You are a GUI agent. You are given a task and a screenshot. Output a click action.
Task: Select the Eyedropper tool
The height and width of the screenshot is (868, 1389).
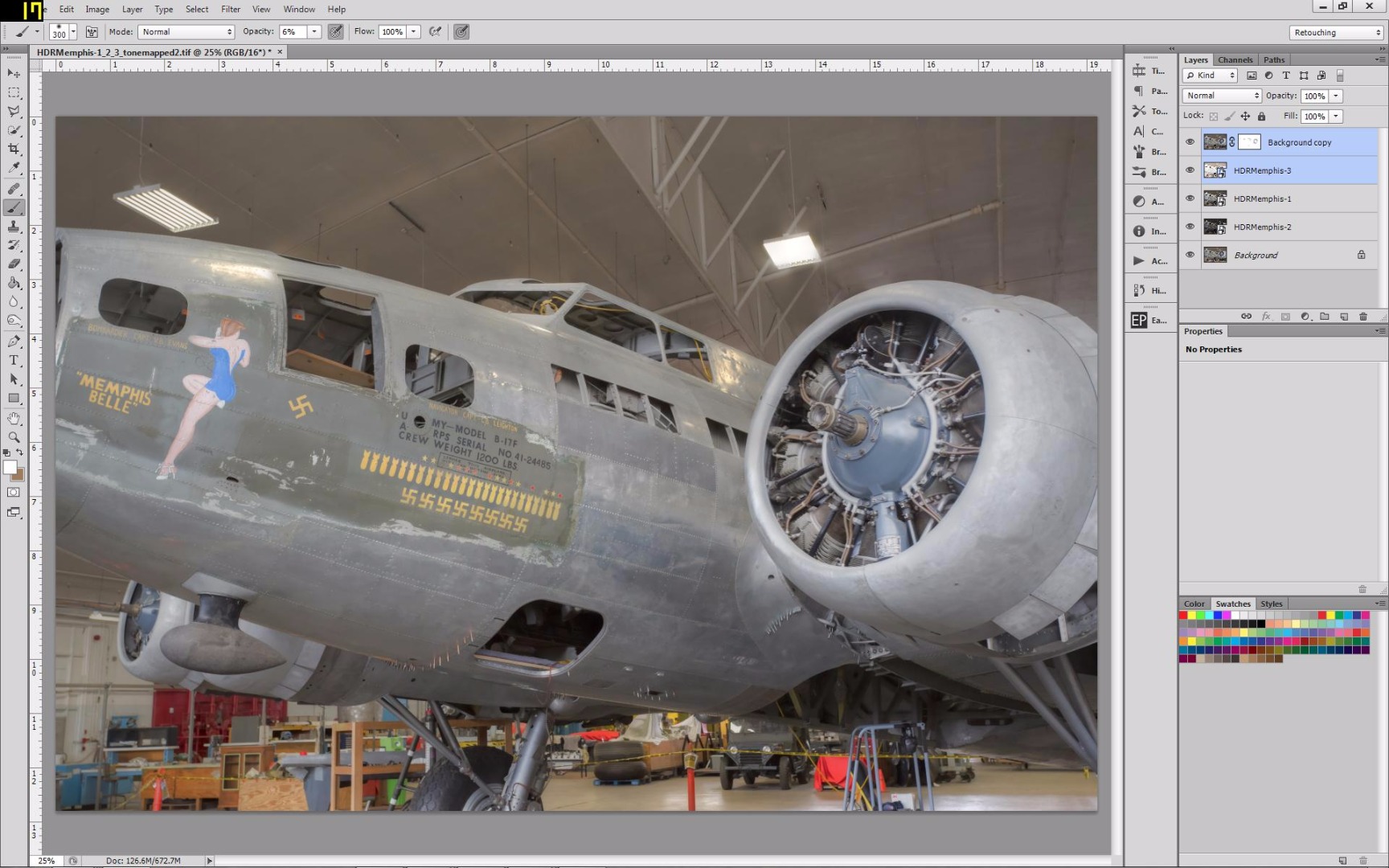point(14,168)
